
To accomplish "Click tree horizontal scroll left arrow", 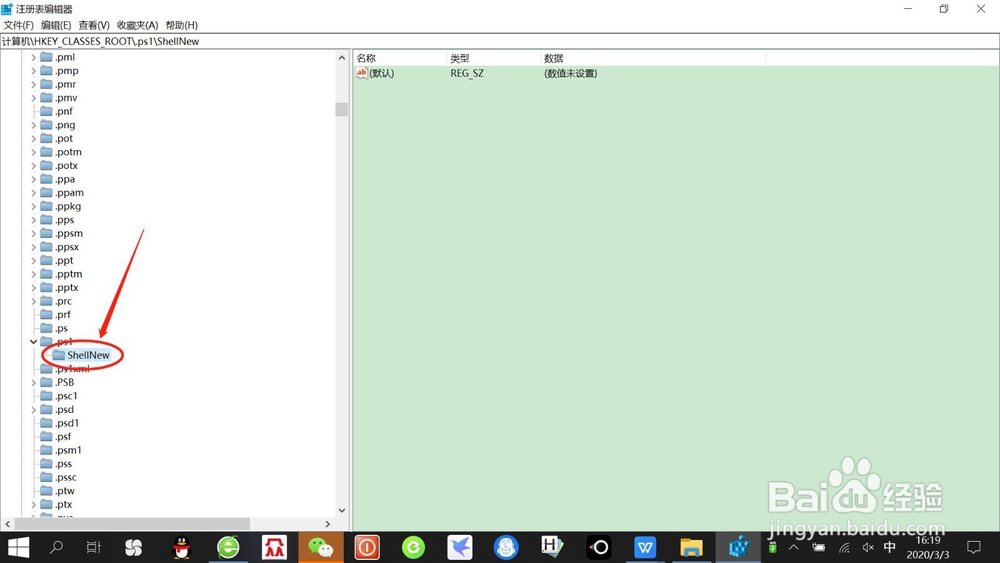I will coord(7,524).
